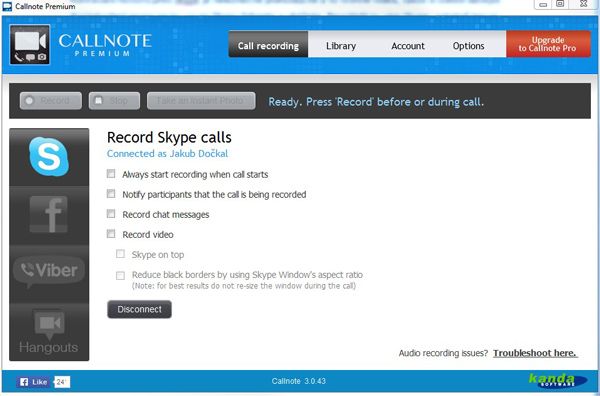Click Take an Instant Photo button

pos(201,101)
